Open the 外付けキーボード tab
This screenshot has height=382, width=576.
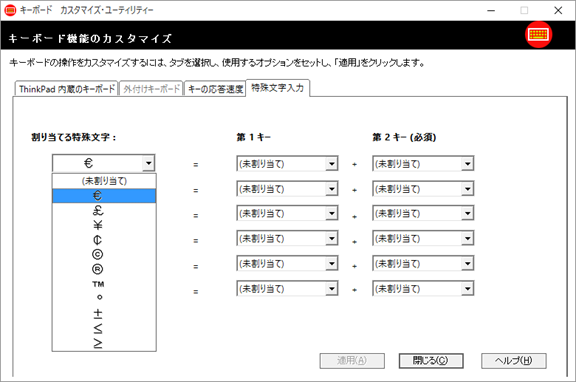pos(151,89)
